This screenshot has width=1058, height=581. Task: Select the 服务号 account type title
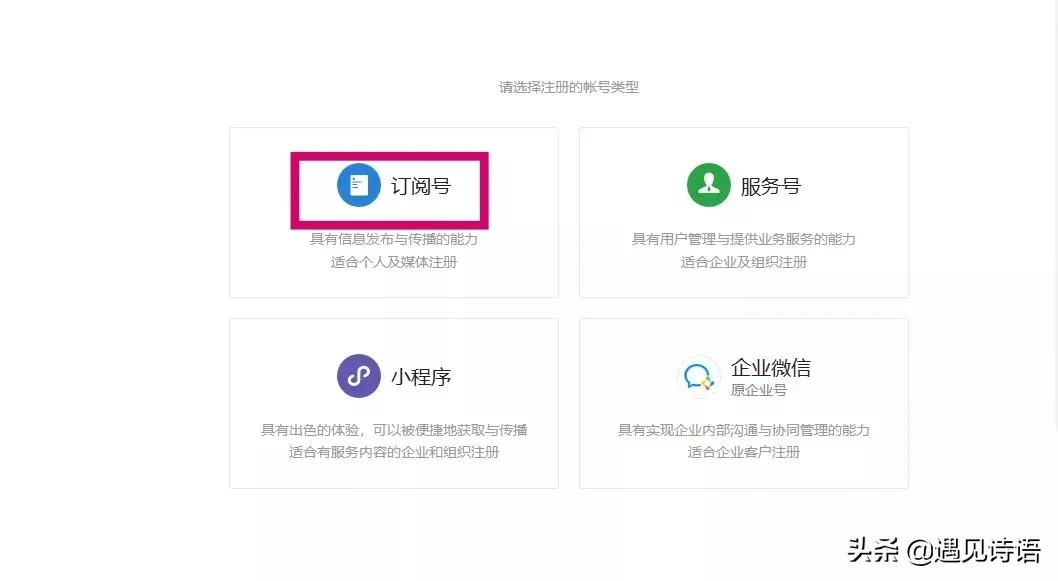tap(771, 186)
